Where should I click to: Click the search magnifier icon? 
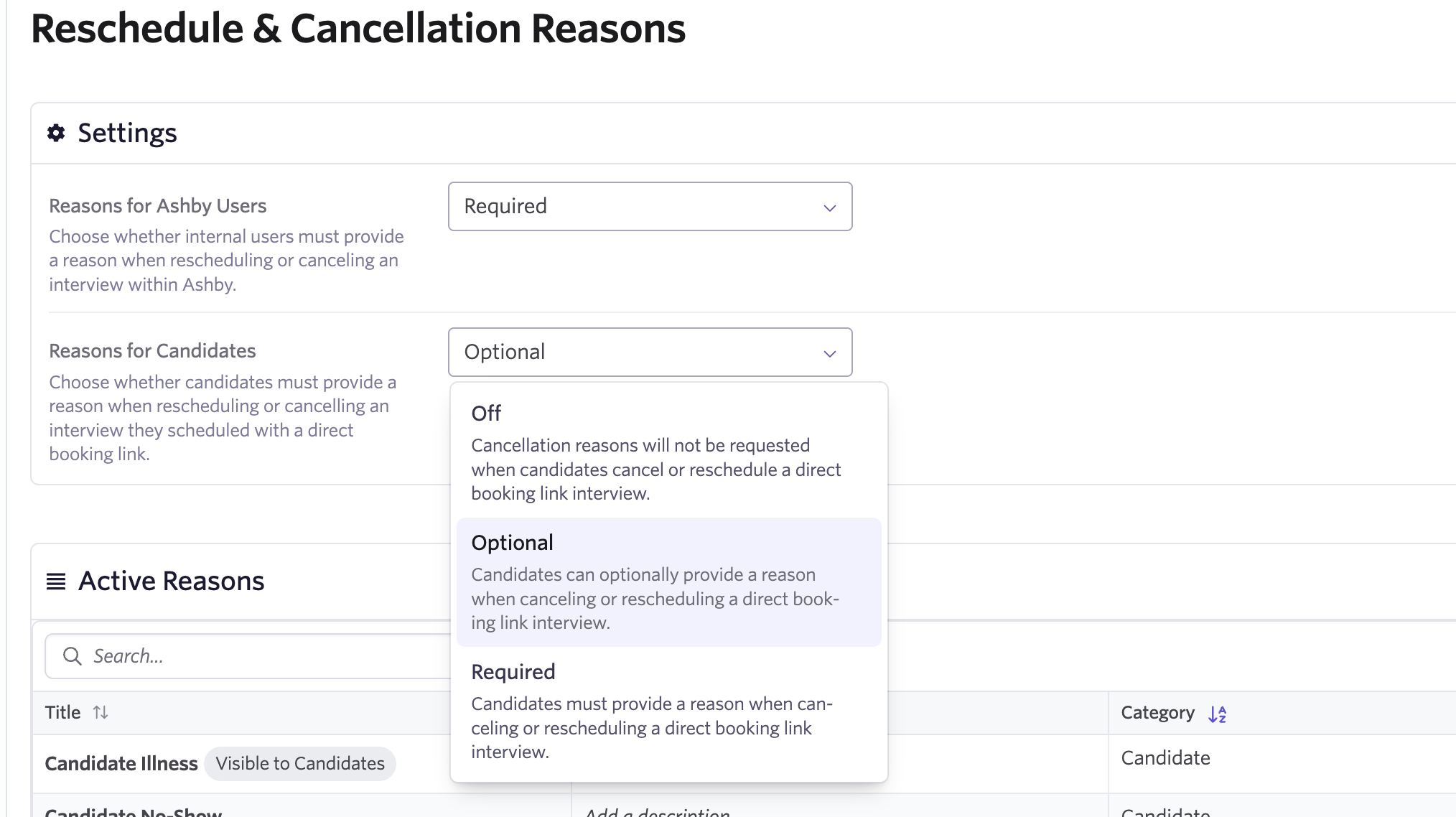click(x=72, y=655)
